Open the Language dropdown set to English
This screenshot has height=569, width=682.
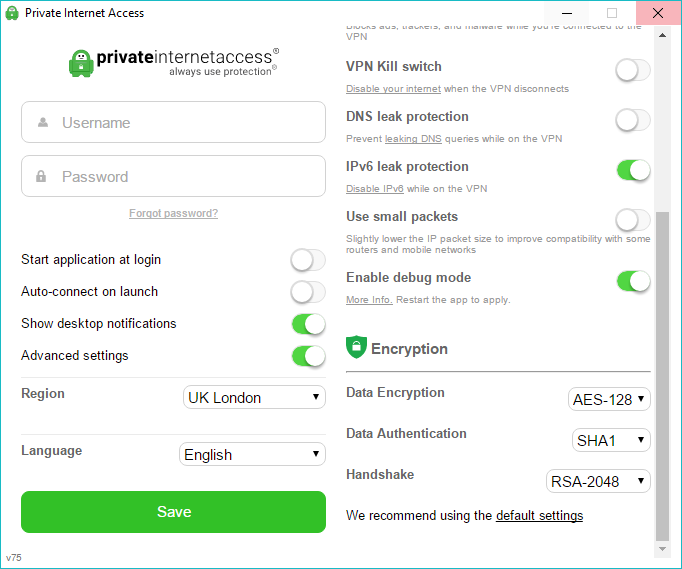[252, 454]
